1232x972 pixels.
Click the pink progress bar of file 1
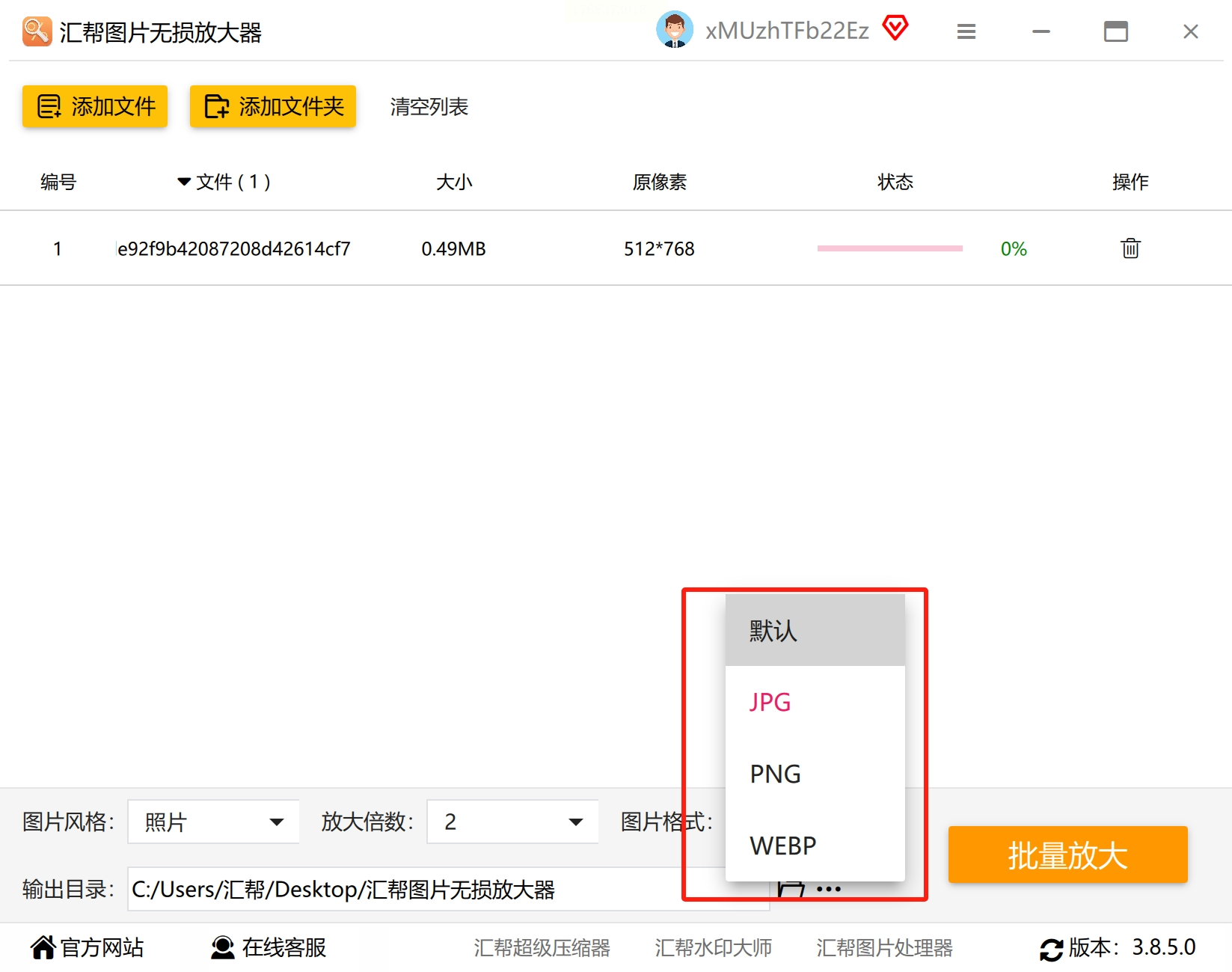(x=890, y=248)
